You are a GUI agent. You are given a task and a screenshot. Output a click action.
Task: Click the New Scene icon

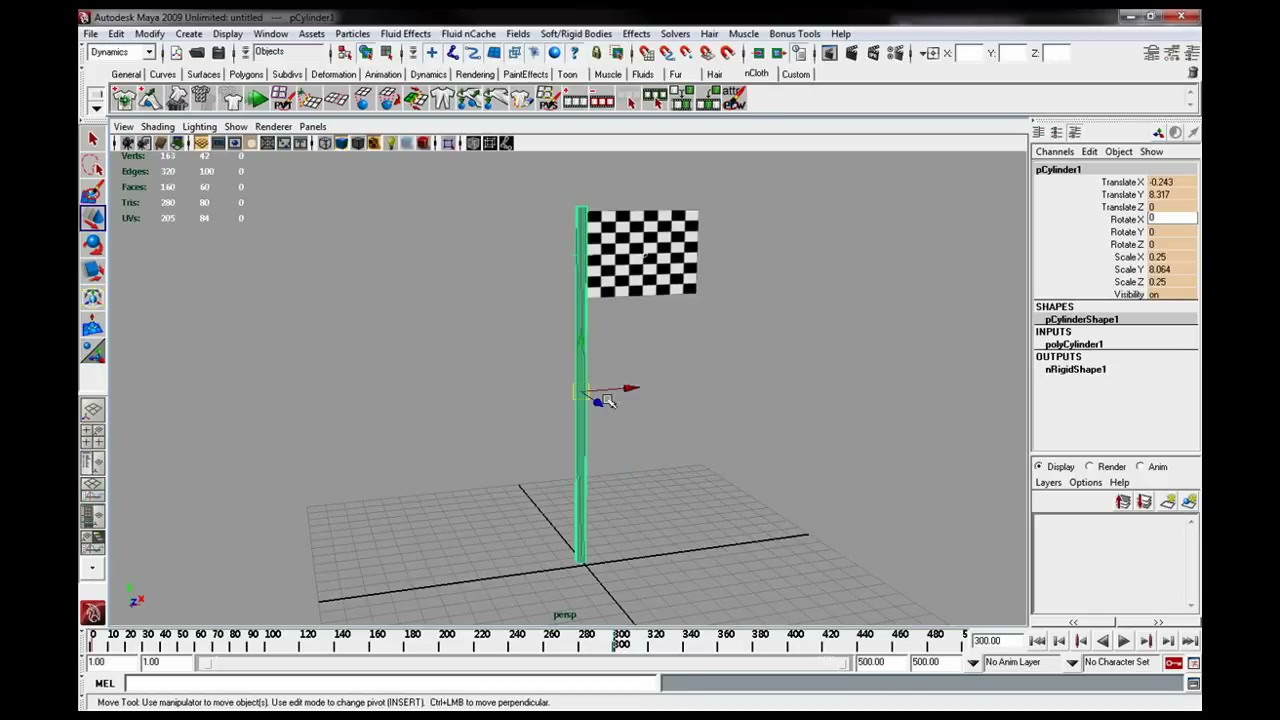176,53
